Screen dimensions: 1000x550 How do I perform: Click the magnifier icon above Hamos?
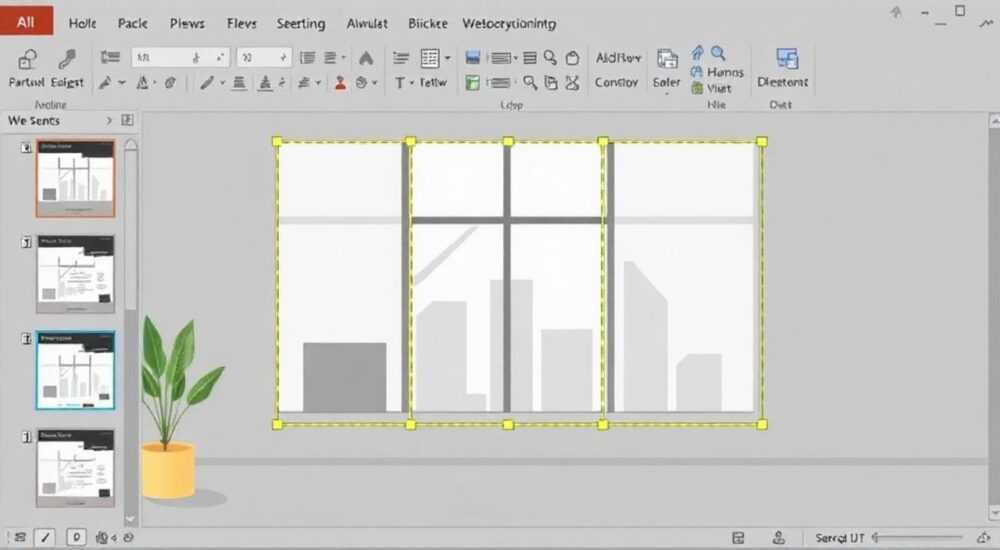click(x=718, y=53)
